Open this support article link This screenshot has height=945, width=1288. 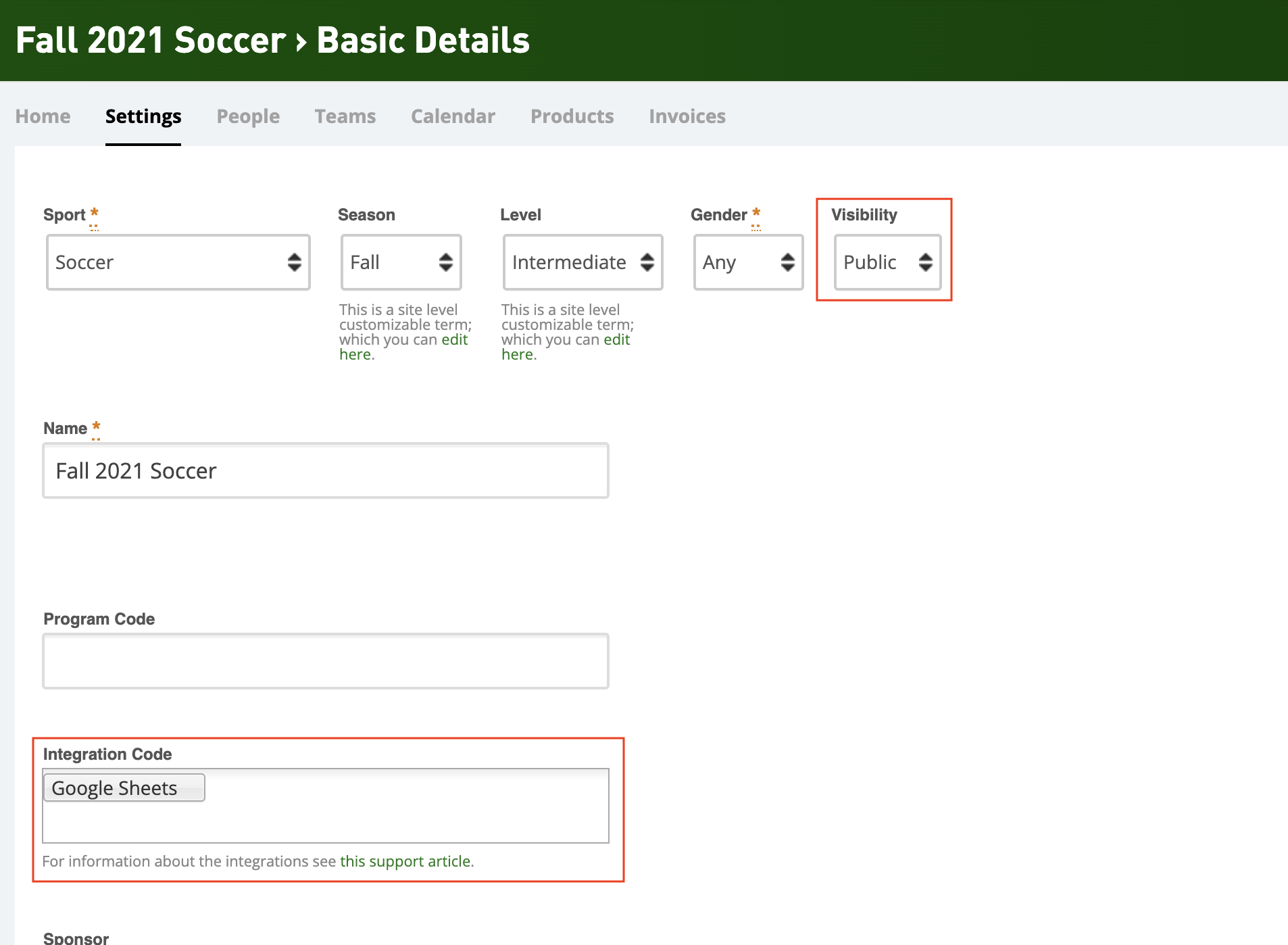(405, 861)
